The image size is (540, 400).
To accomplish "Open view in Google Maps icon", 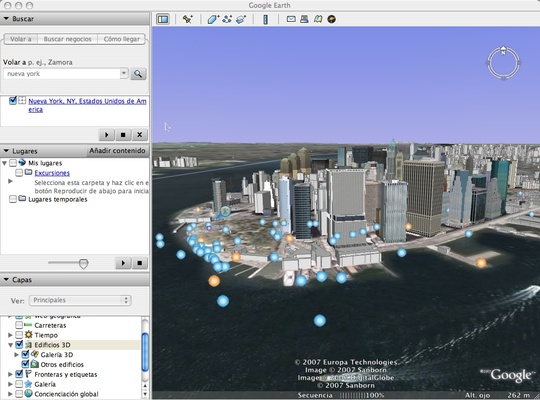I will (318, 19).
